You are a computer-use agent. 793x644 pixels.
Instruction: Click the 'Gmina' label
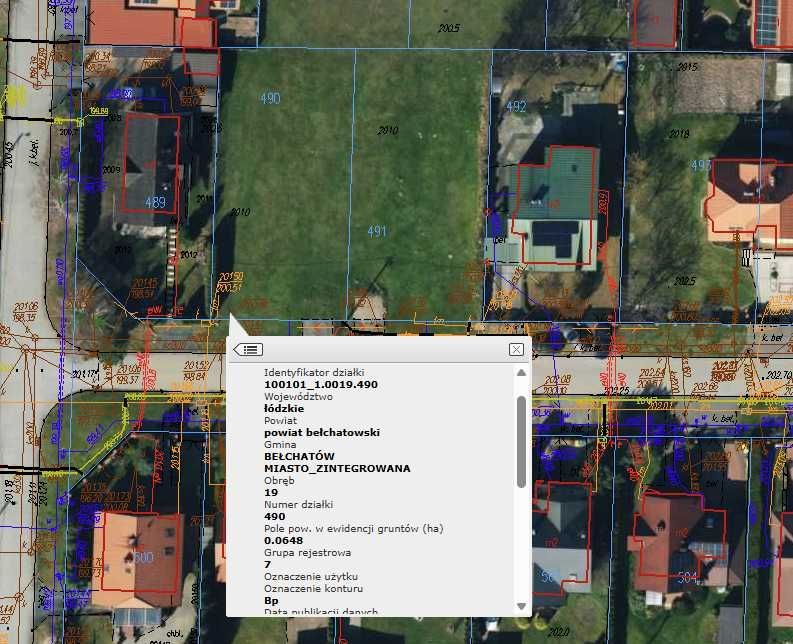[280, 445]
